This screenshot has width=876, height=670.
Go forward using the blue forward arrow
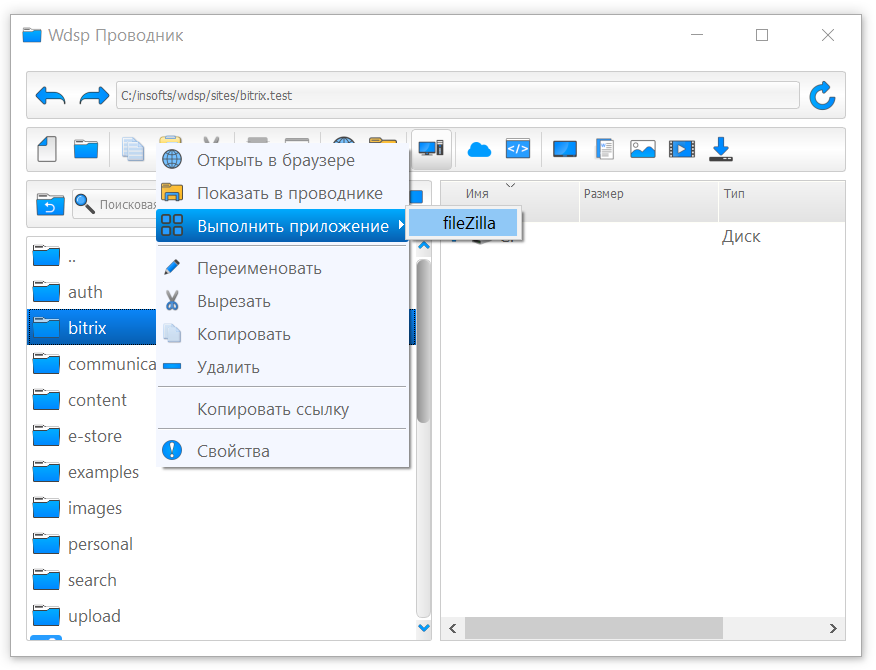coord(94,96)
